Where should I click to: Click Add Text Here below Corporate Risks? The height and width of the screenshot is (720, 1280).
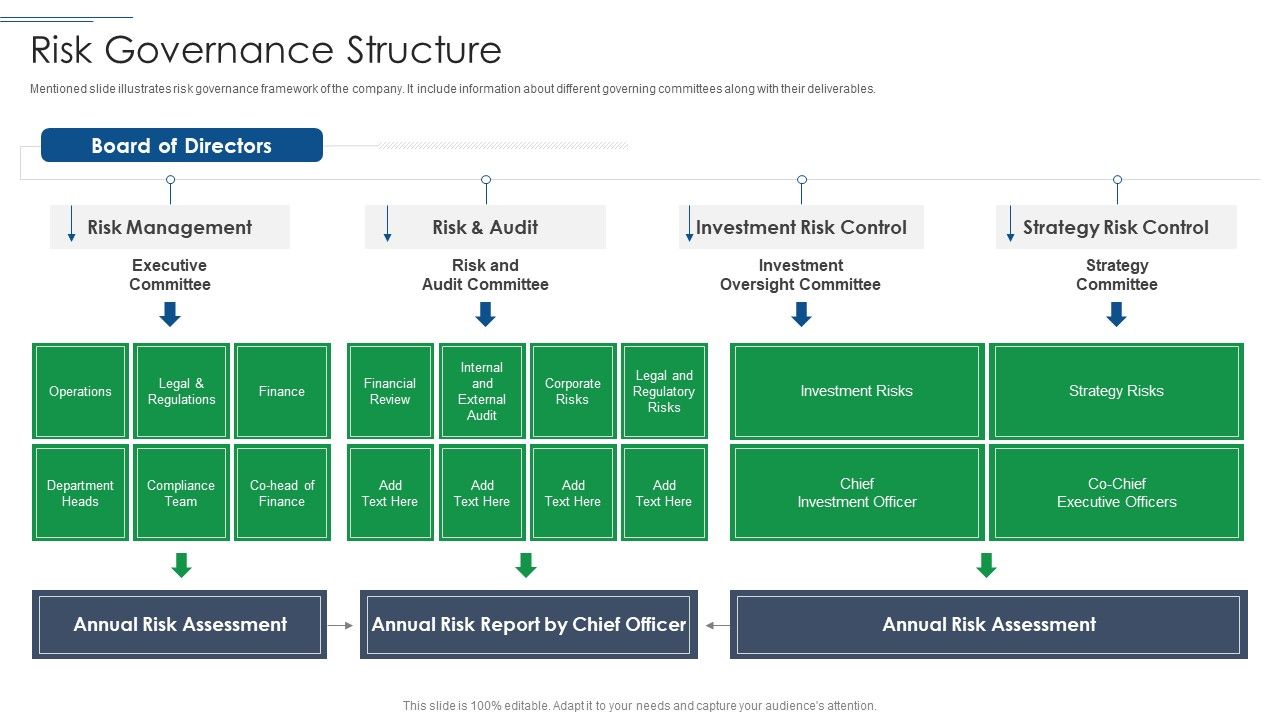tap(573, 493)
